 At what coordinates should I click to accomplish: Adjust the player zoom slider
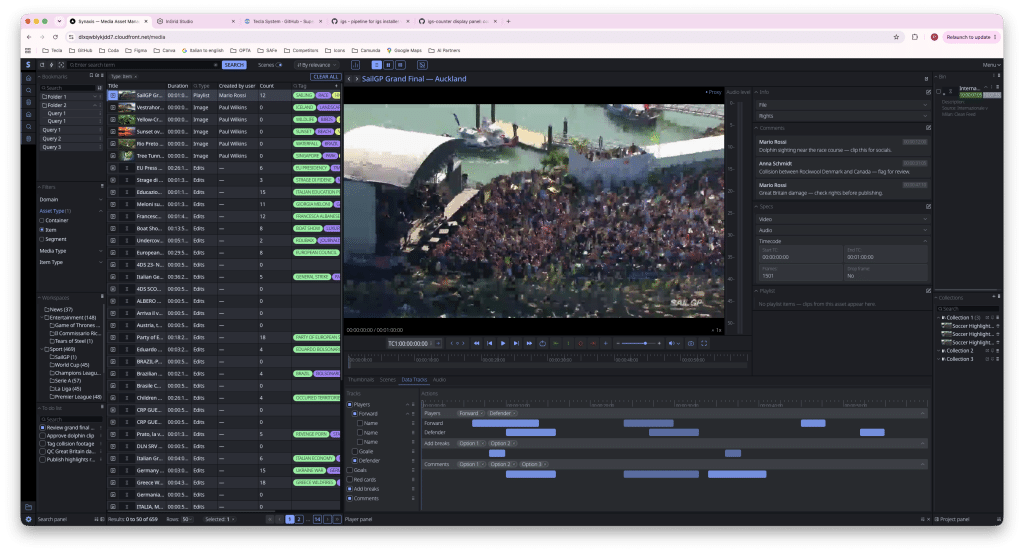point(639,343)
